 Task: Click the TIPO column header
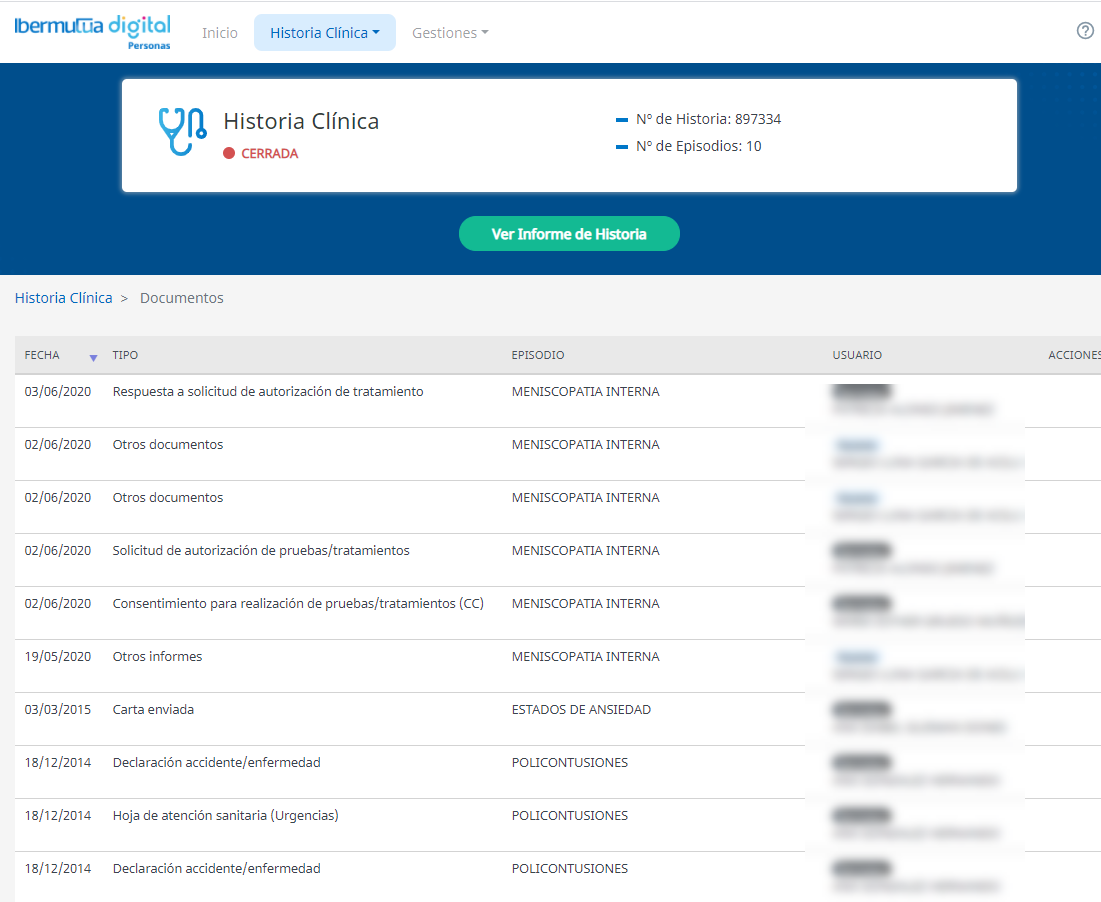pos(125,355)
